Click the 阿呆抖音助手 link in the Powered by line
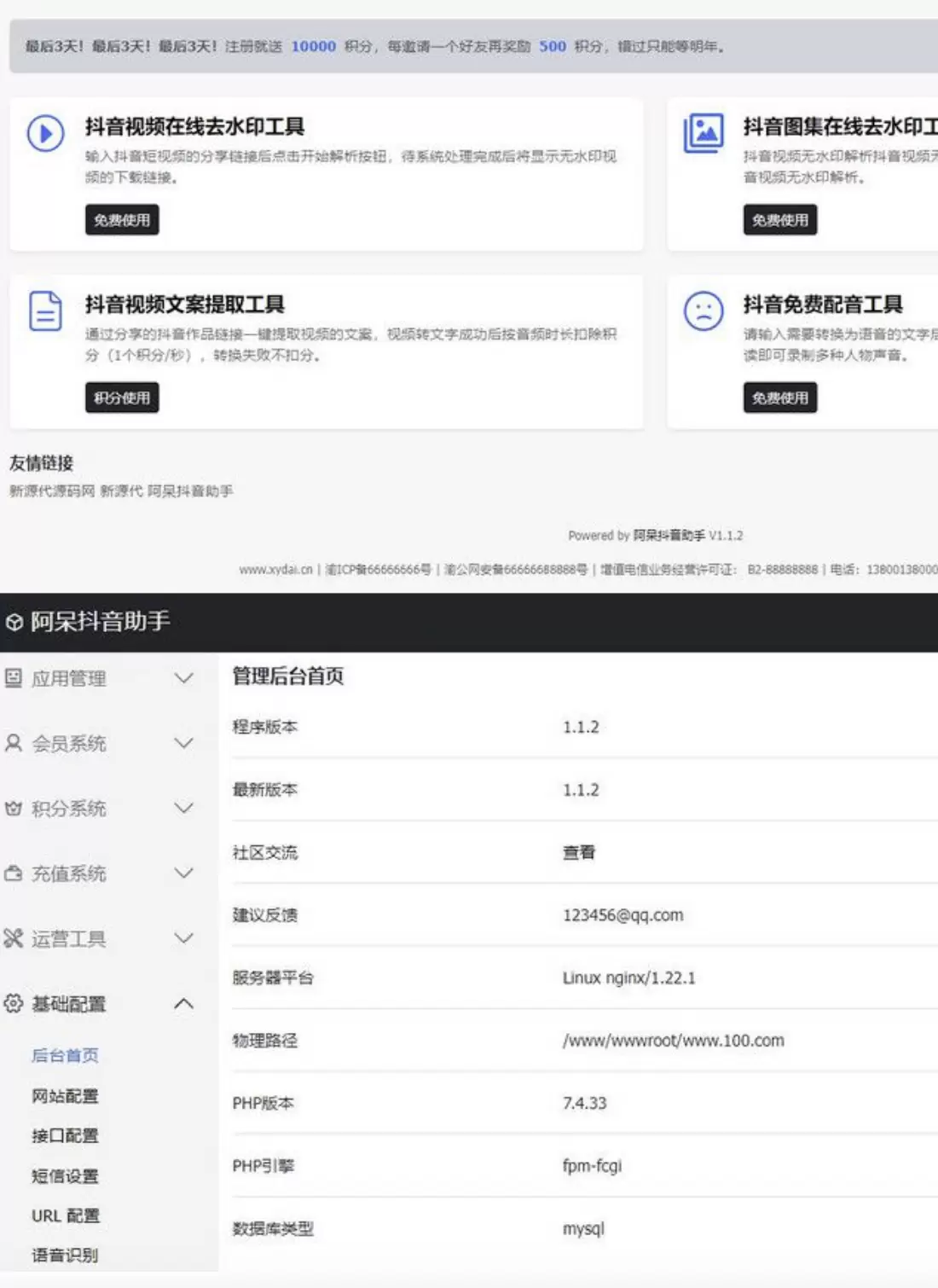This screenshot has height=1288, width=938. coord(669,536)
